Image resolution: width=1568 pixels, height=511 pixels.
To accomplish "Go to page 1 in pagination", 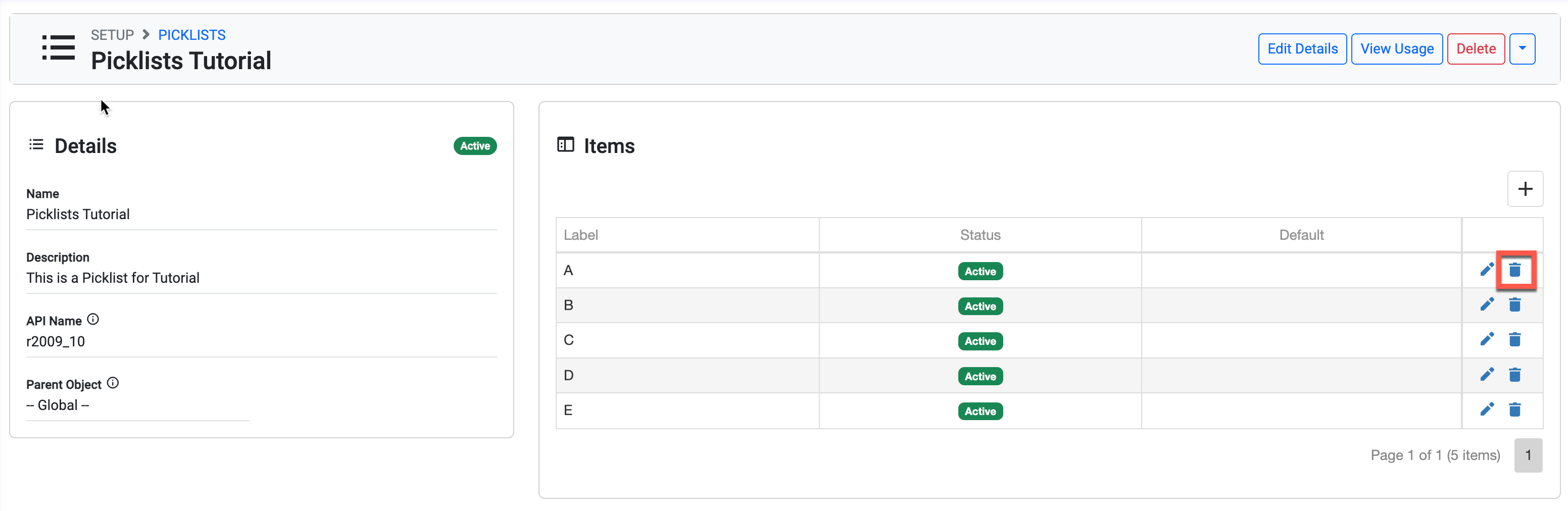I will (1528, 455).
